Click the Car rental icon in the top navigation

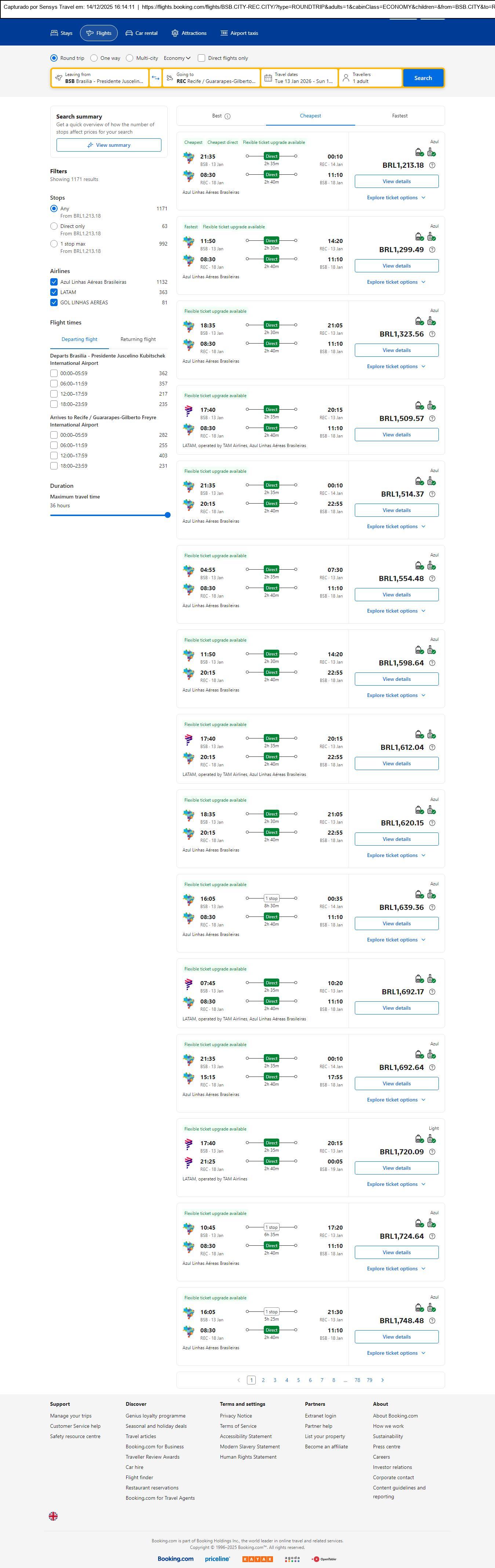pos(129,33)
